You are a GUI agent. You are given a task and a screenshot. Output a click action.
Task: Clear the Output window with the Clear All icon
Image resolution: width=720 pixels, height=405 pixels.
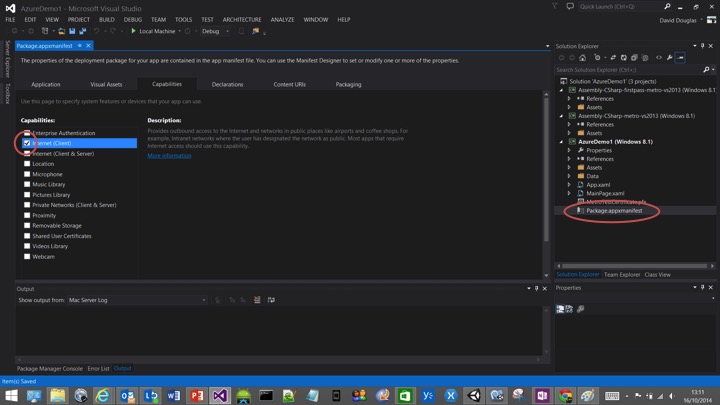pyautogui.click(x=257, y=300)
